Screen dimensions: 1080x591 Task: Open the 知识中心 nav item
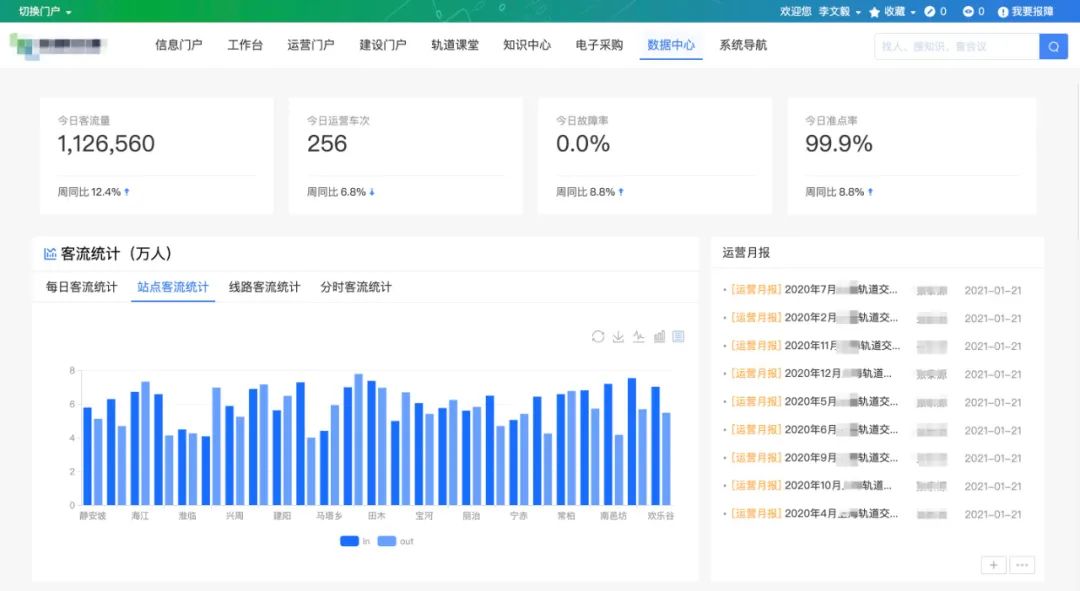527,45
